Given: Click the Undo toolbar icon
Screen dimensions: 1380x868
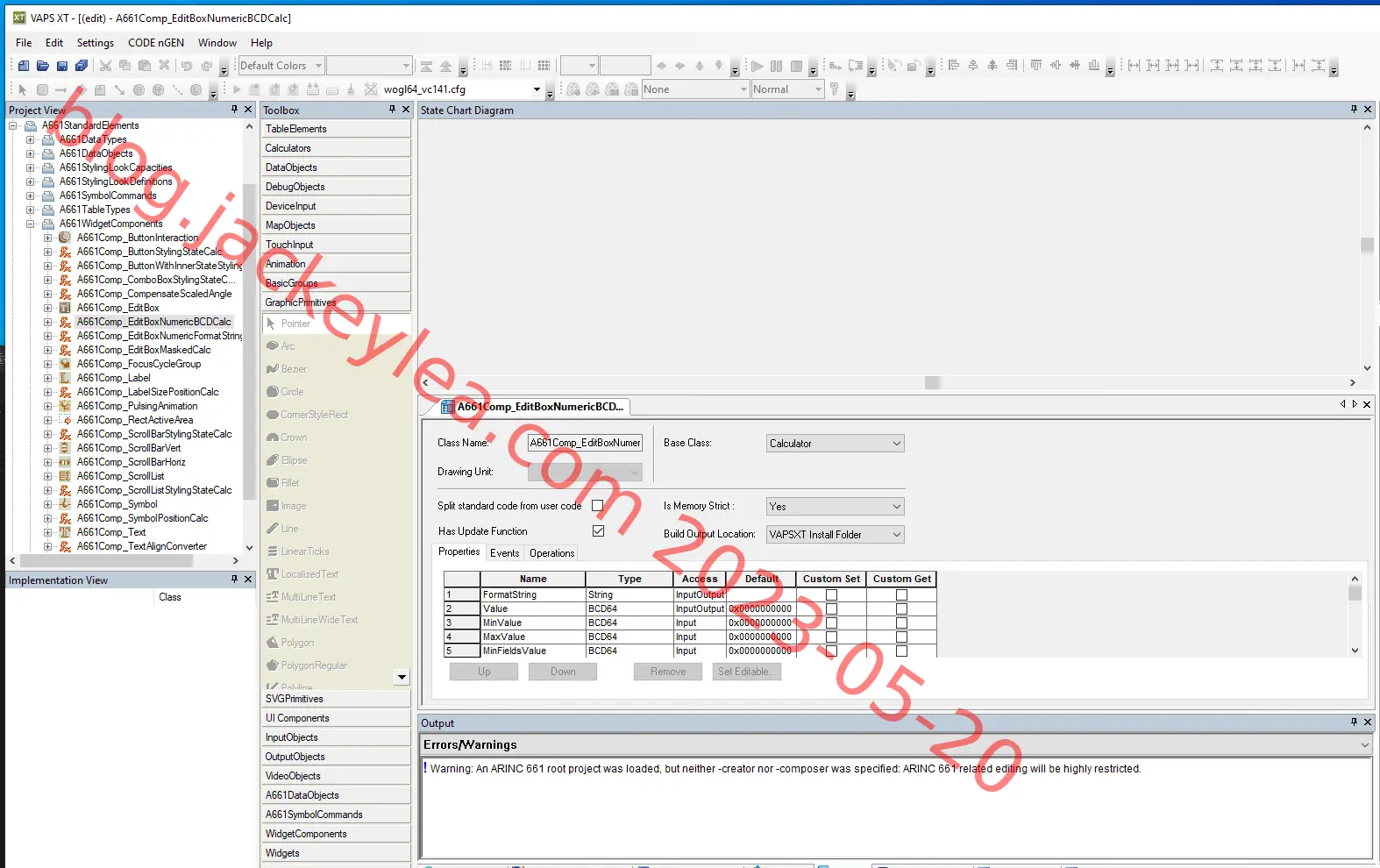Looking at the screenshot, I should click(x=187, y=66).
